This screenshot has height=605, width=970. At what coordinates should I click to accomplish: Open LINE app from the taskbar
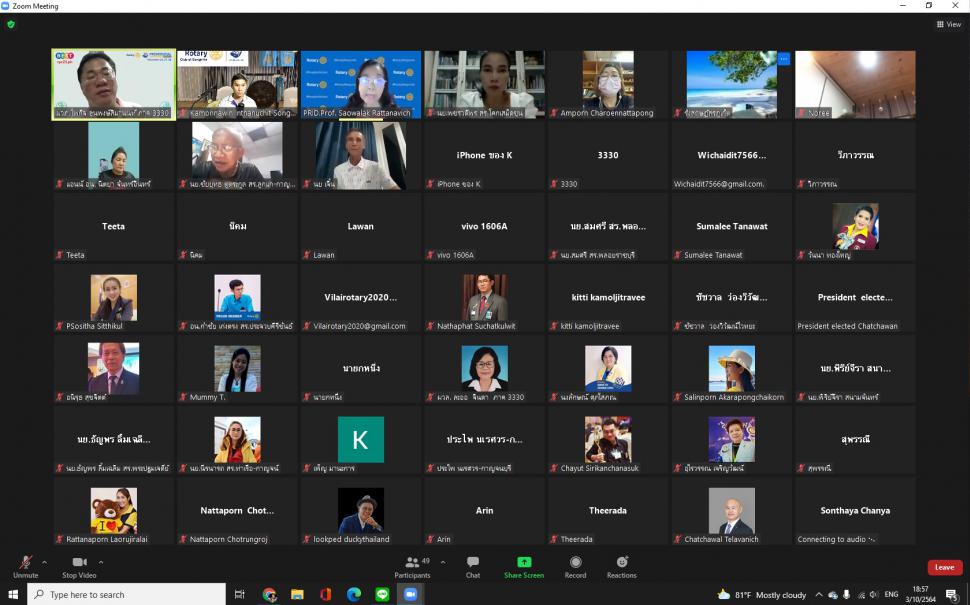pos(381,595)
